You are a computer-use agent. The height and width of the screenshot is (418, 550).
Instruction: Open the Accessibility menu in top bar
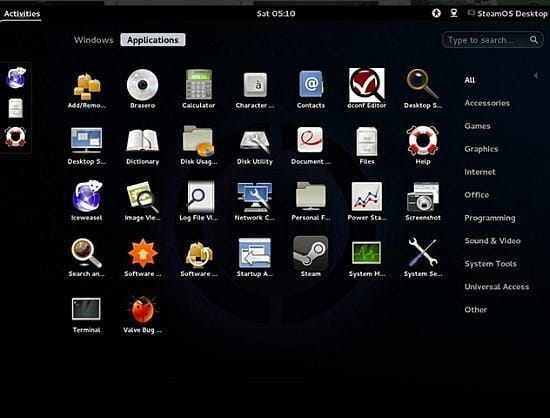pyautogui.click(x=436, y=13)
